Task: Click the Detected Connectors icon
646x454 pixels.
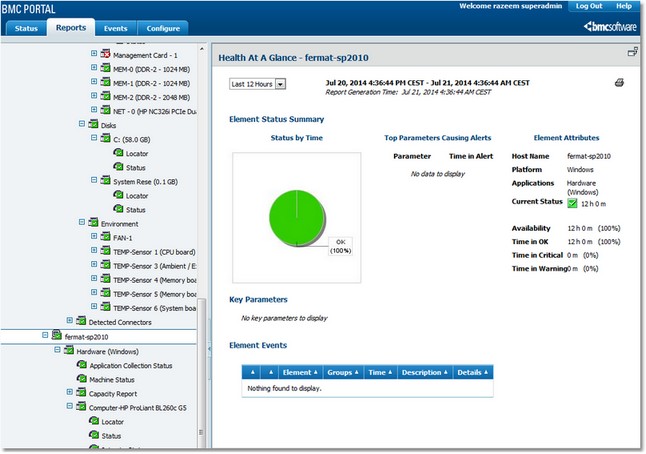Action: click(x=81, y=321)
